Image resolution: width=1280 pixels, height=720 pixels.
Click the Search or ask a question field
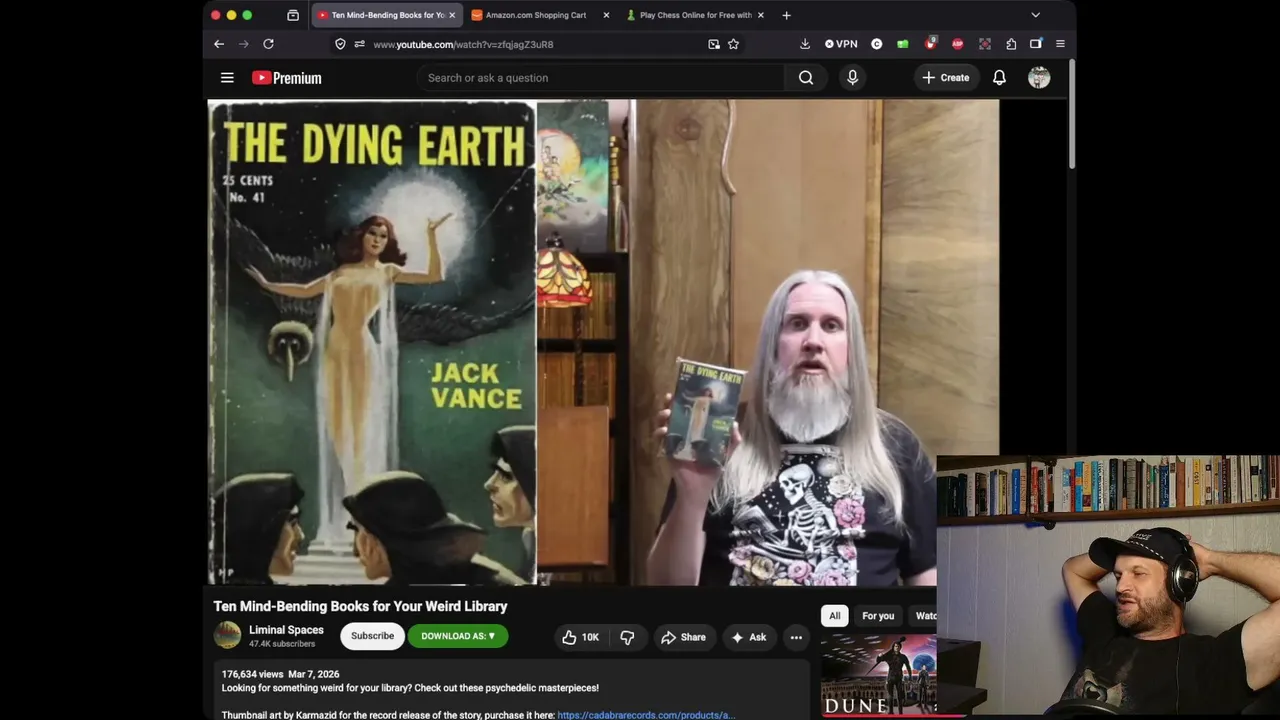click(600, 78)
